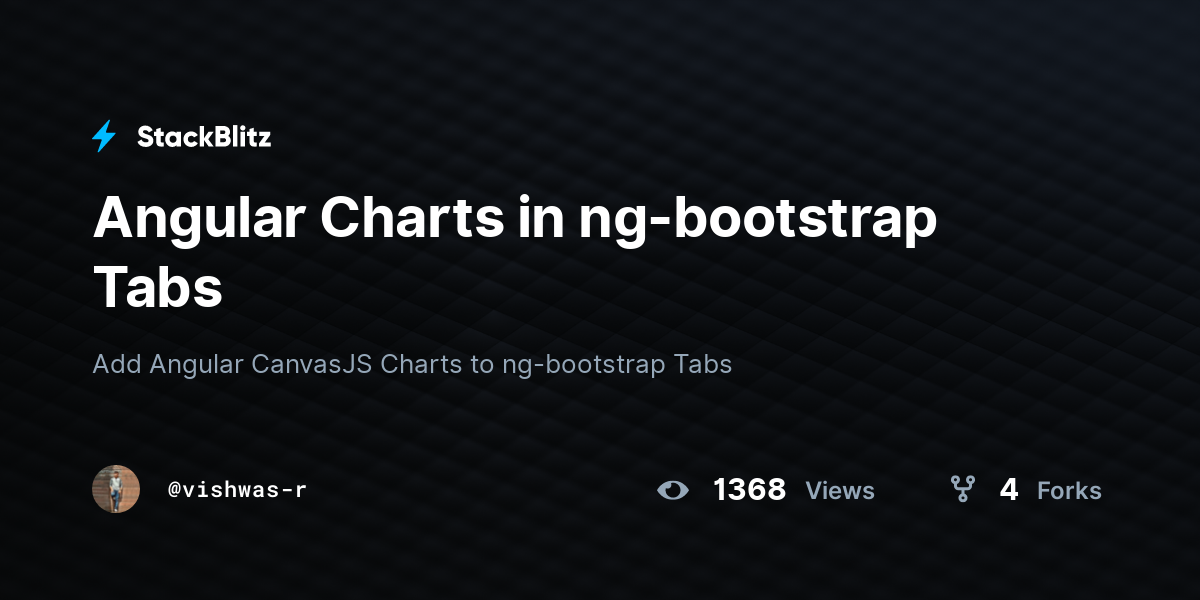Image resolution: width=1200 pixels, height=600 pixels.
Task: Click the eye views icon
Action: [x=673, y=490]
